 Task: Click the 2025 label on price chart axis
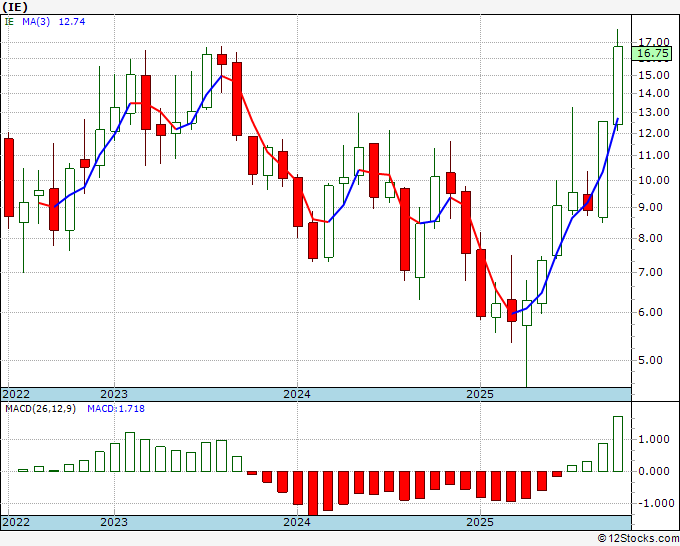[480, 394]
